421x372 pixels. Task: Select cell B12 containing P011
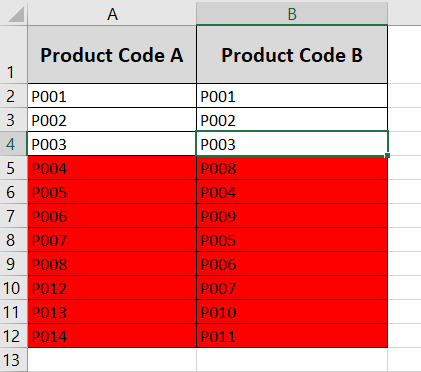click(x=292, y=336)
